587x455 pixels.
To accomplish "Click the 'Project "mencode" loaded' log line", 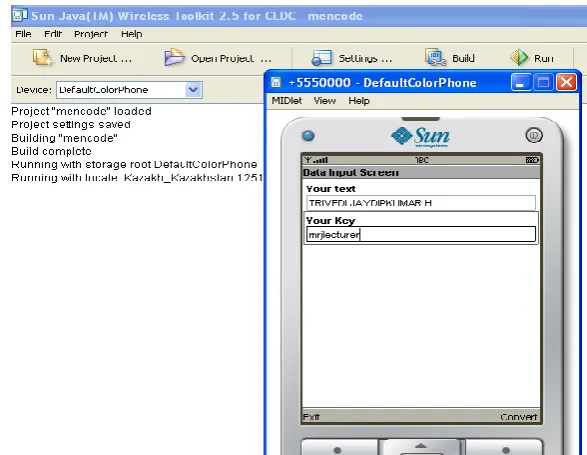I will (81, 111).
